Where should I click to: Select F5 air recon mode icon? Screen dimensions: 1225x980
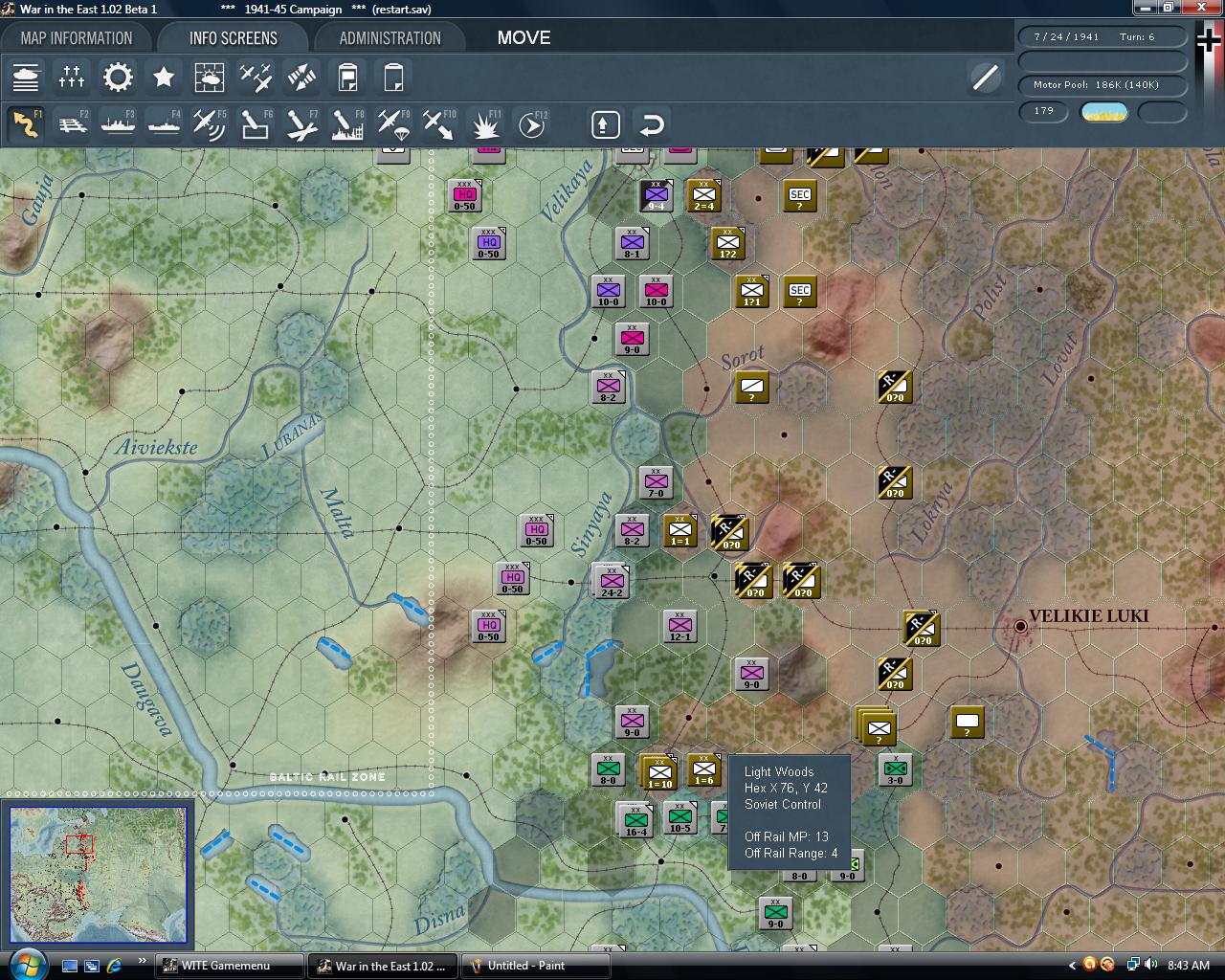click(210, 124)
